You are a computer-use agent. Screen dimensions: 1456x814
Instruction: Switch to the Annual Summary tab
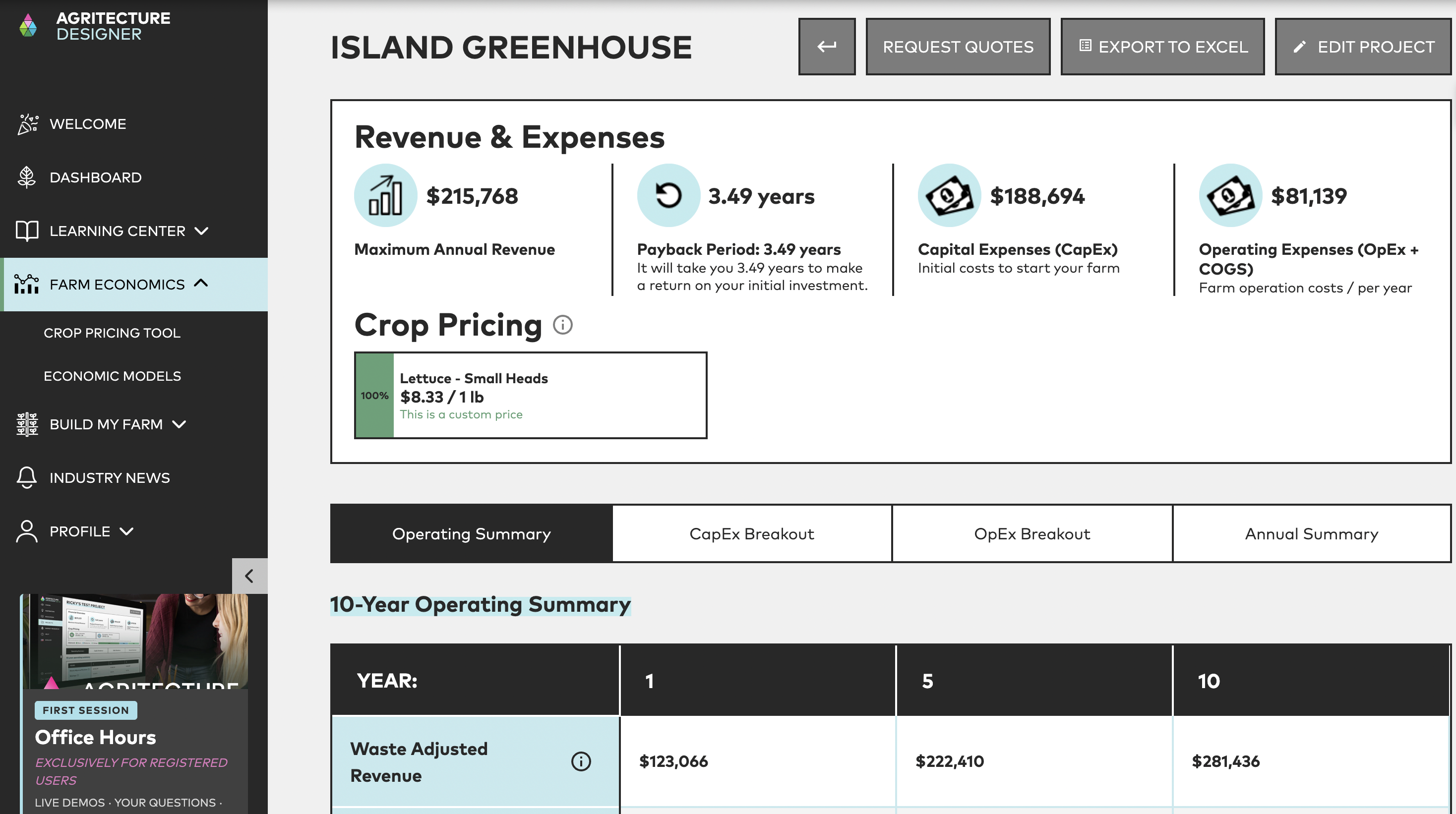[x=1311, y=534]
